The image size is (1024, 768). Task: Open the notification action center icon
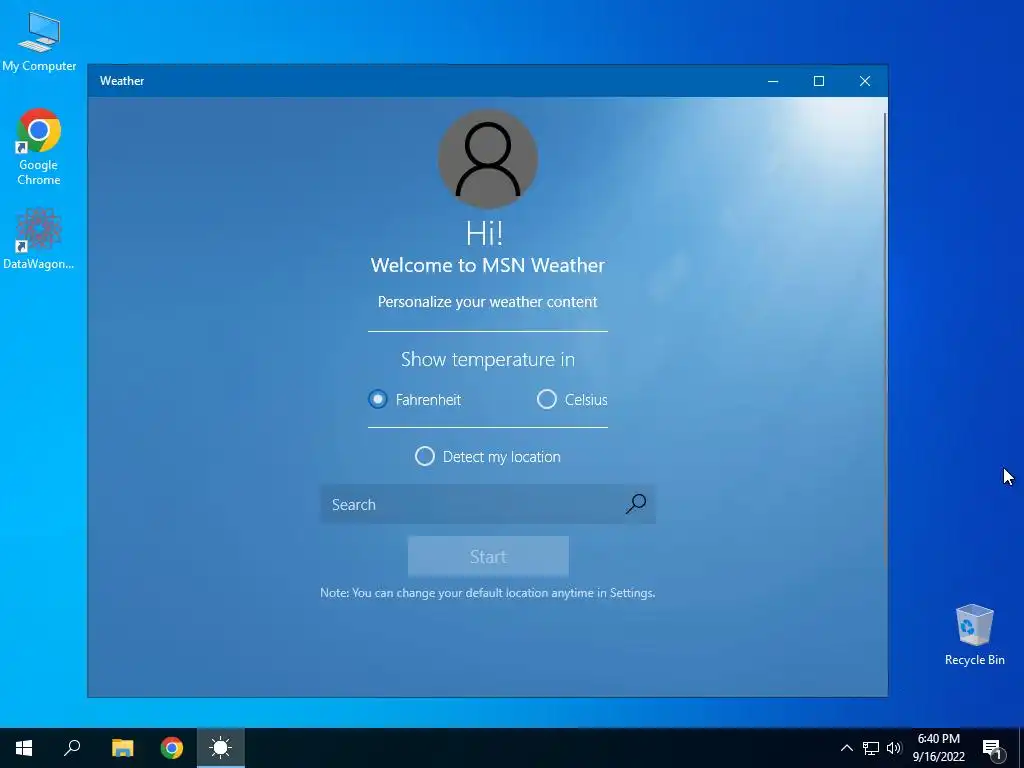click(992, 749)
